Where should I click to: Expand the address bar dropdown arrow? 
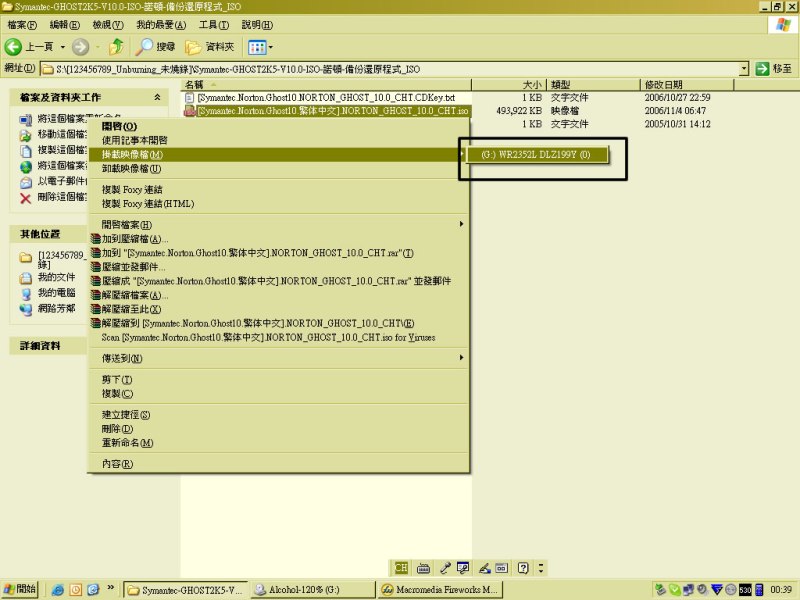[744, 68]
